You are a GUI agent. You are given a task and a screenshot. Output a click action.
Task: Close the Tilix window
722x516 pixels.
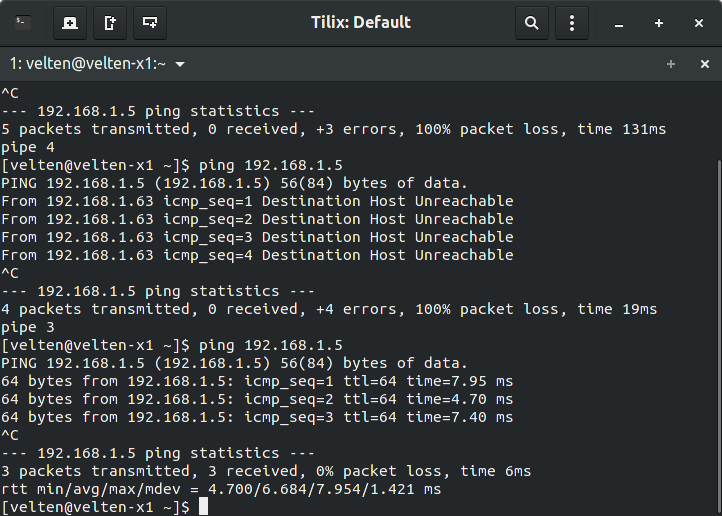(699, 23)
